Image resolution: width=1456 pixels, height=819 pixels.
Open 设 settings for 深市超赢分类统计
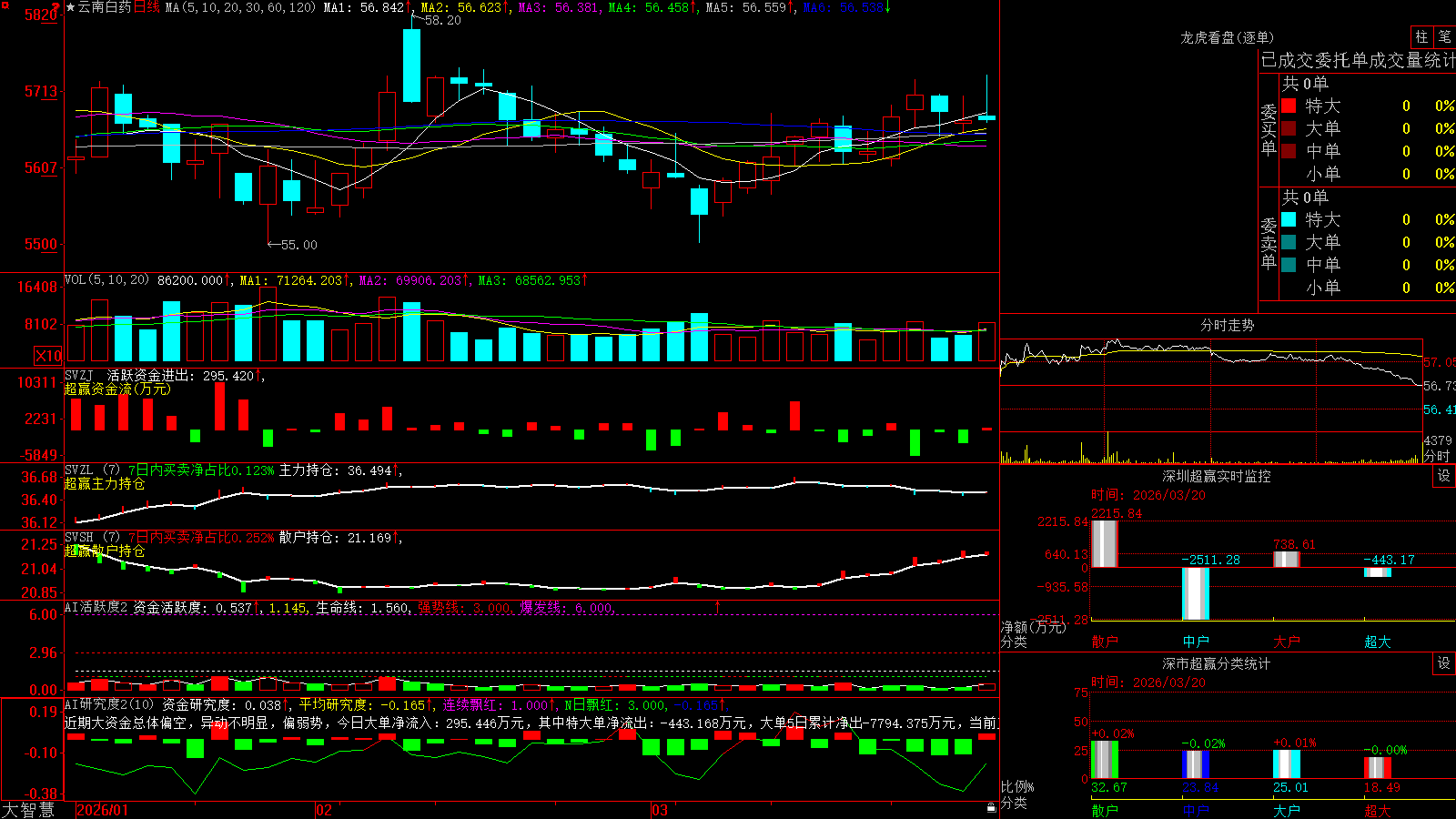(x=1444, y=663)
